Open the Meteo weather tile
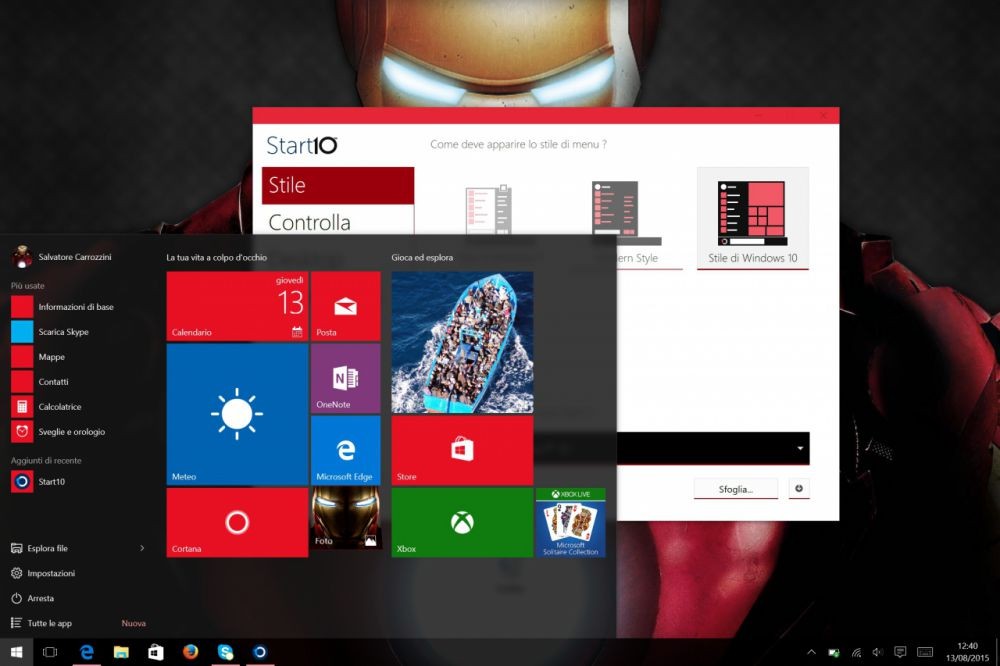This screenshot has height=666, width=1000. pyautogui.click(x=237, y=414)
